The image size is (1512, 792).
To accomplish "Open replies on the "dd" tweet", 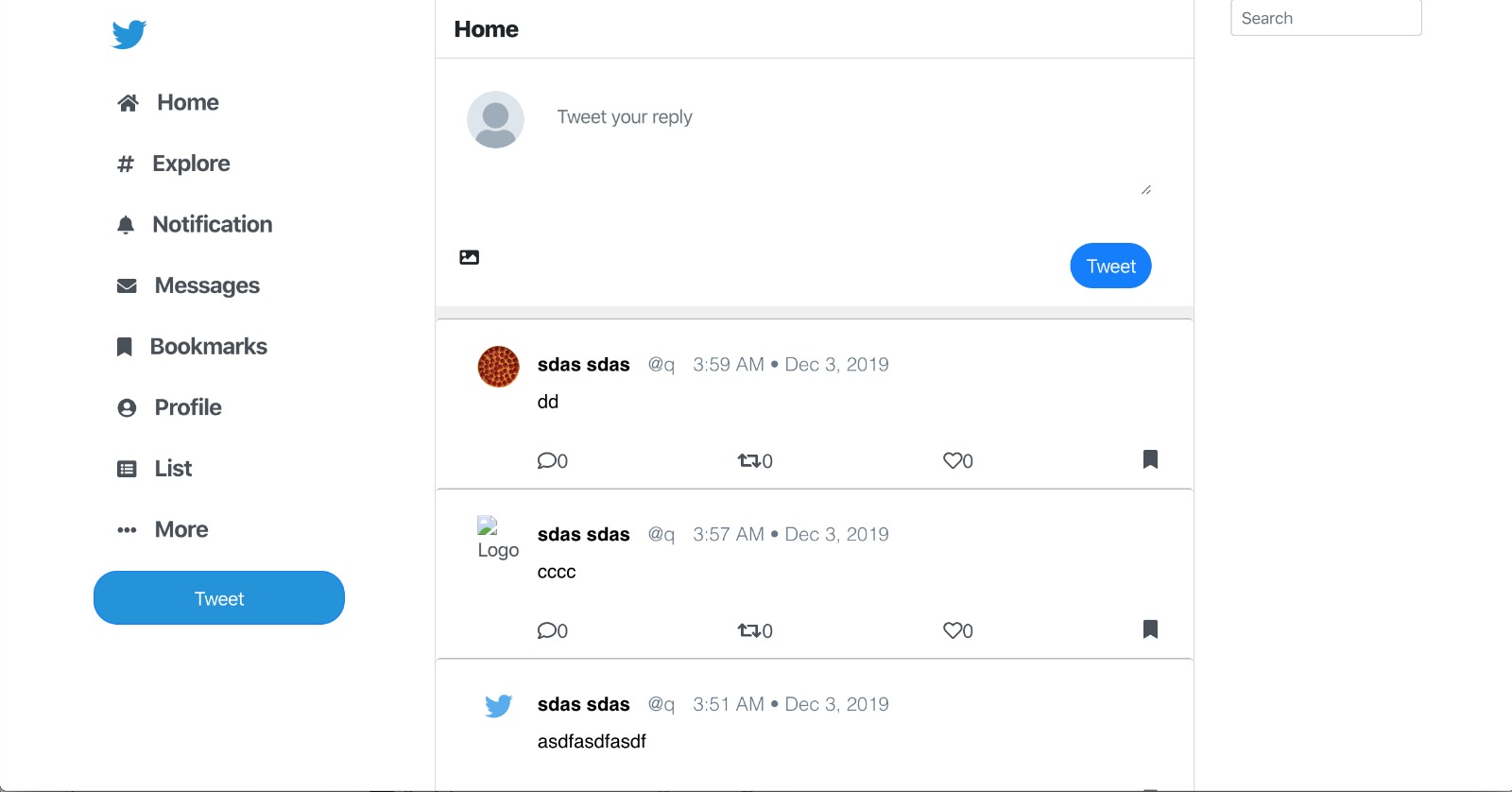I will coord(547,461).
